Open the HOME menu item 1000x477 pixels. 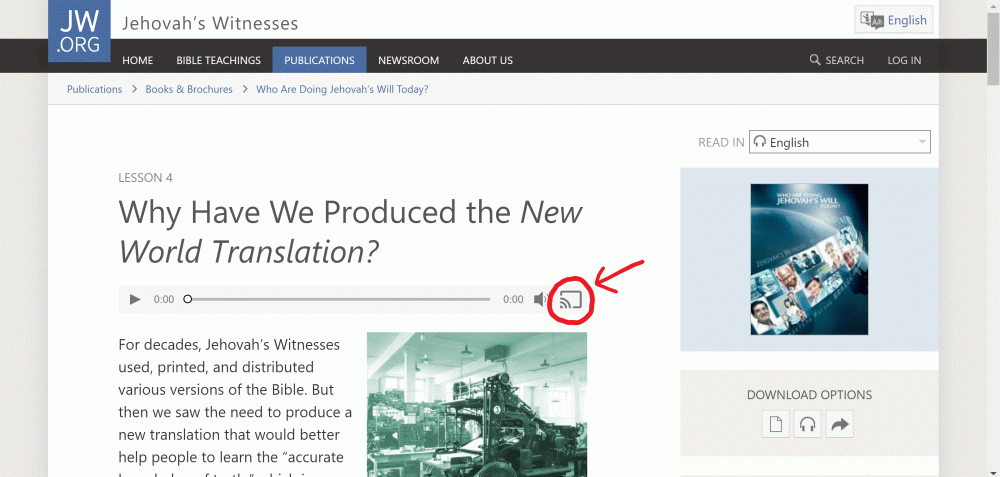click(138, 60)
